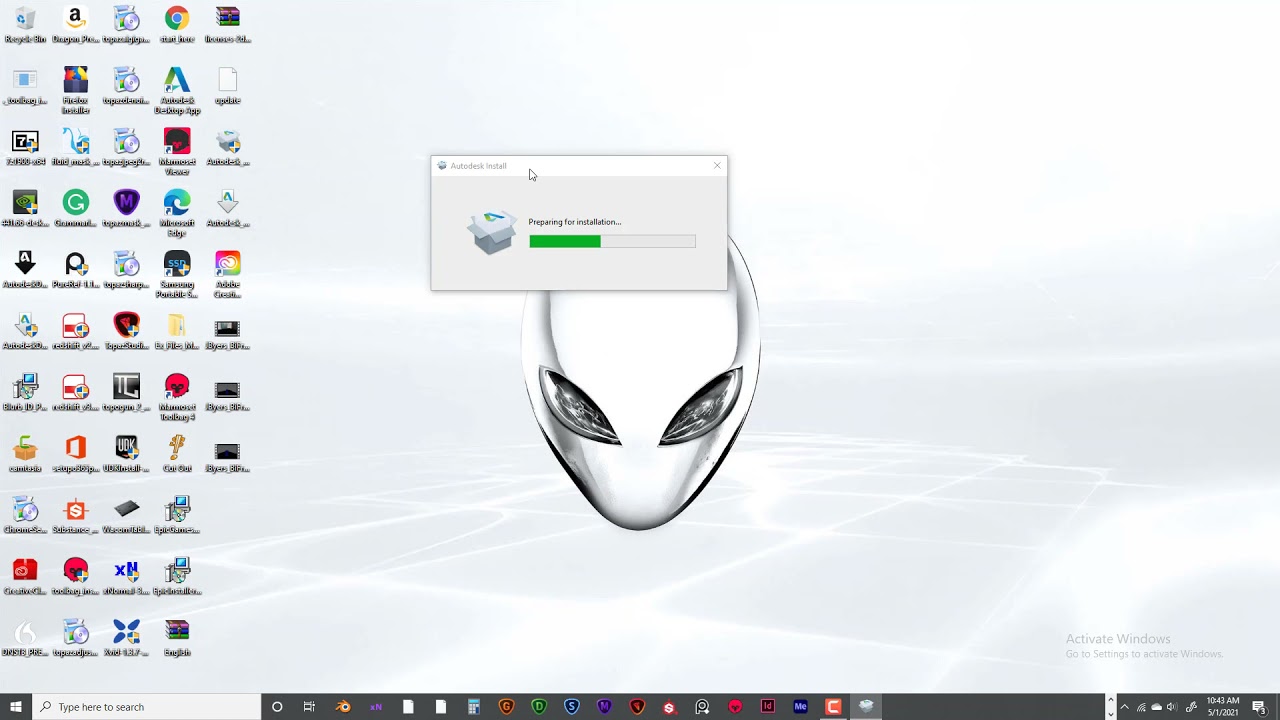The image size is (1280, 720).
Task: Launch Marmoset Viewer shortcut
Action: 177,151
